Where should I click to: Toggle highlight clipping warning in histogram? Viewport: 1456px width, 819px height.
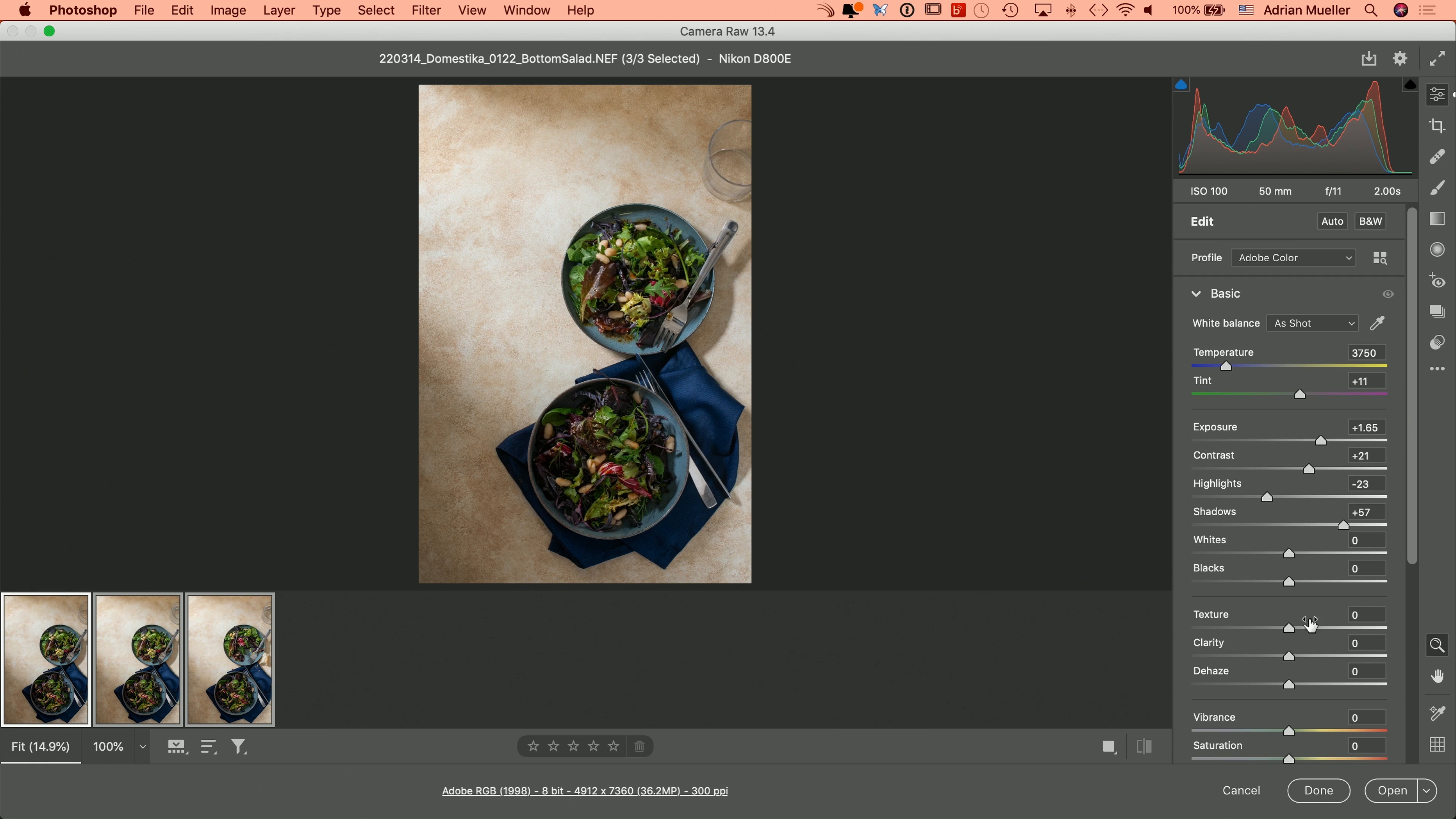(x=1410, y=85)
